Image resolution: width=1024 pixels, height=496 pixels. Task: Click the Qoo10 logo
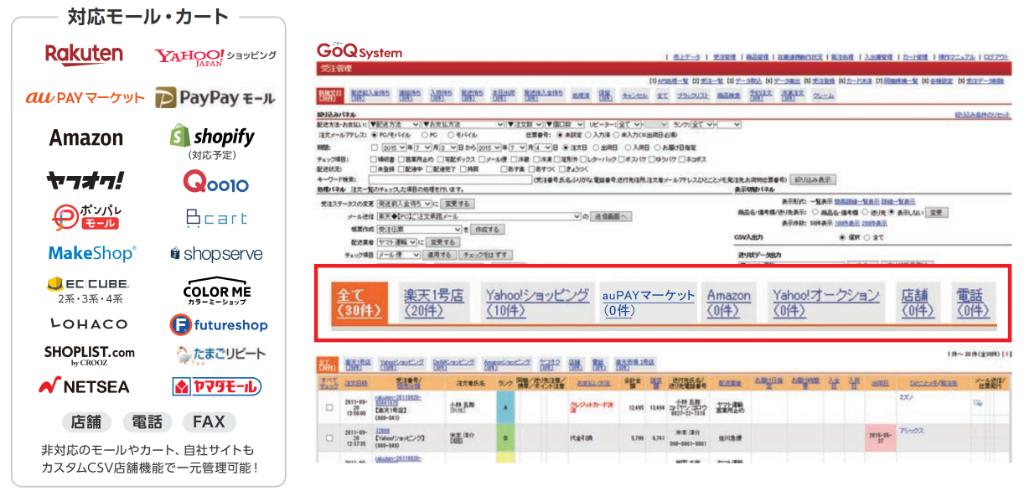click(216, 183)
